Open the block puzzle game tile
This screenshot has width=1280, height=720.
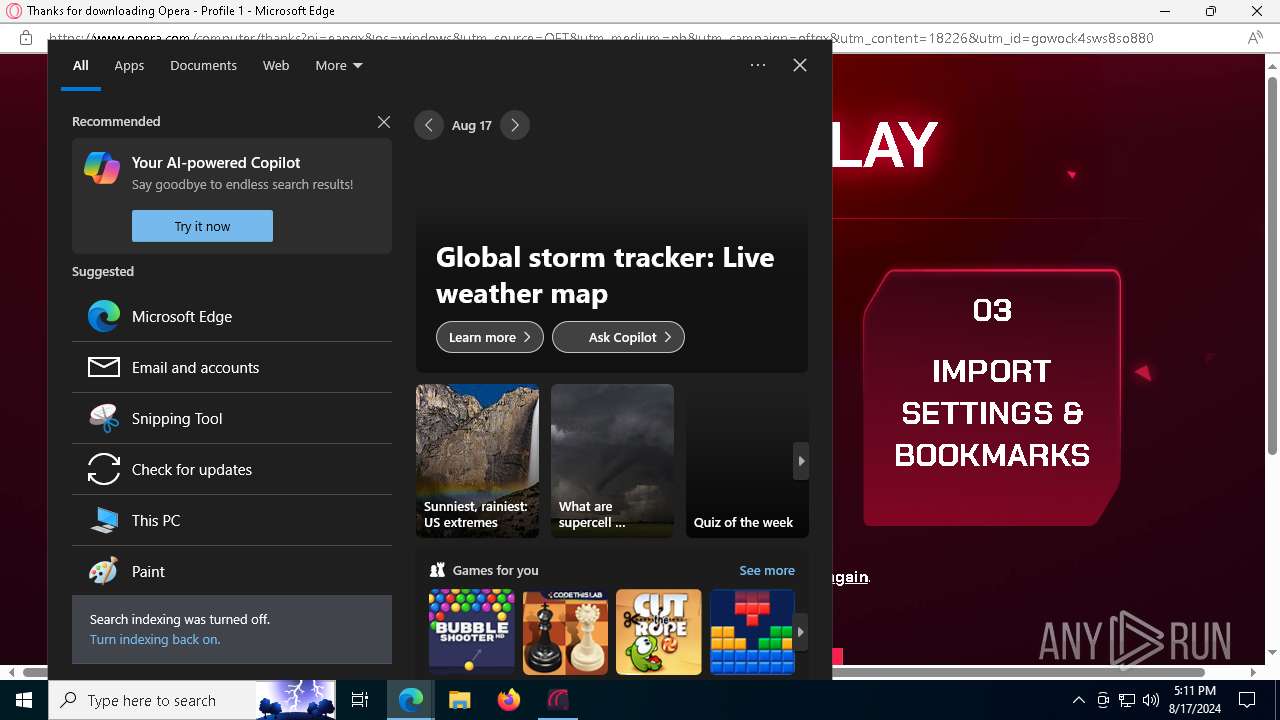pyautogui.click(x=752, y=631)
